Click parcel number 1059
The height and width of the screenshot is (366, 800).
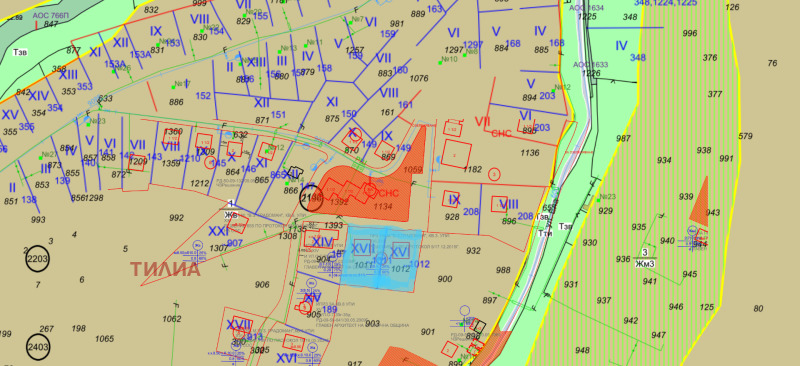(x=413, y=169)
